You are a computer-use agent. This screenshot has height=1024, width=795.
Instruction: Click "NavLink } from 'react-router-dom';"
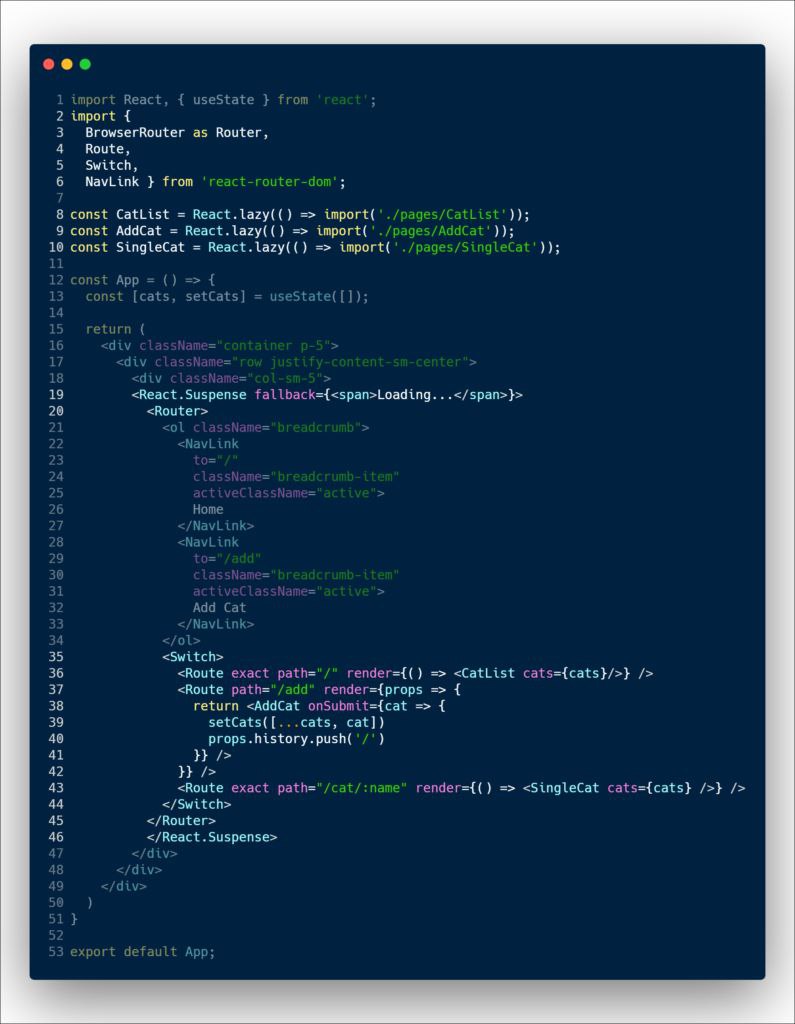[x=215, y=182]
